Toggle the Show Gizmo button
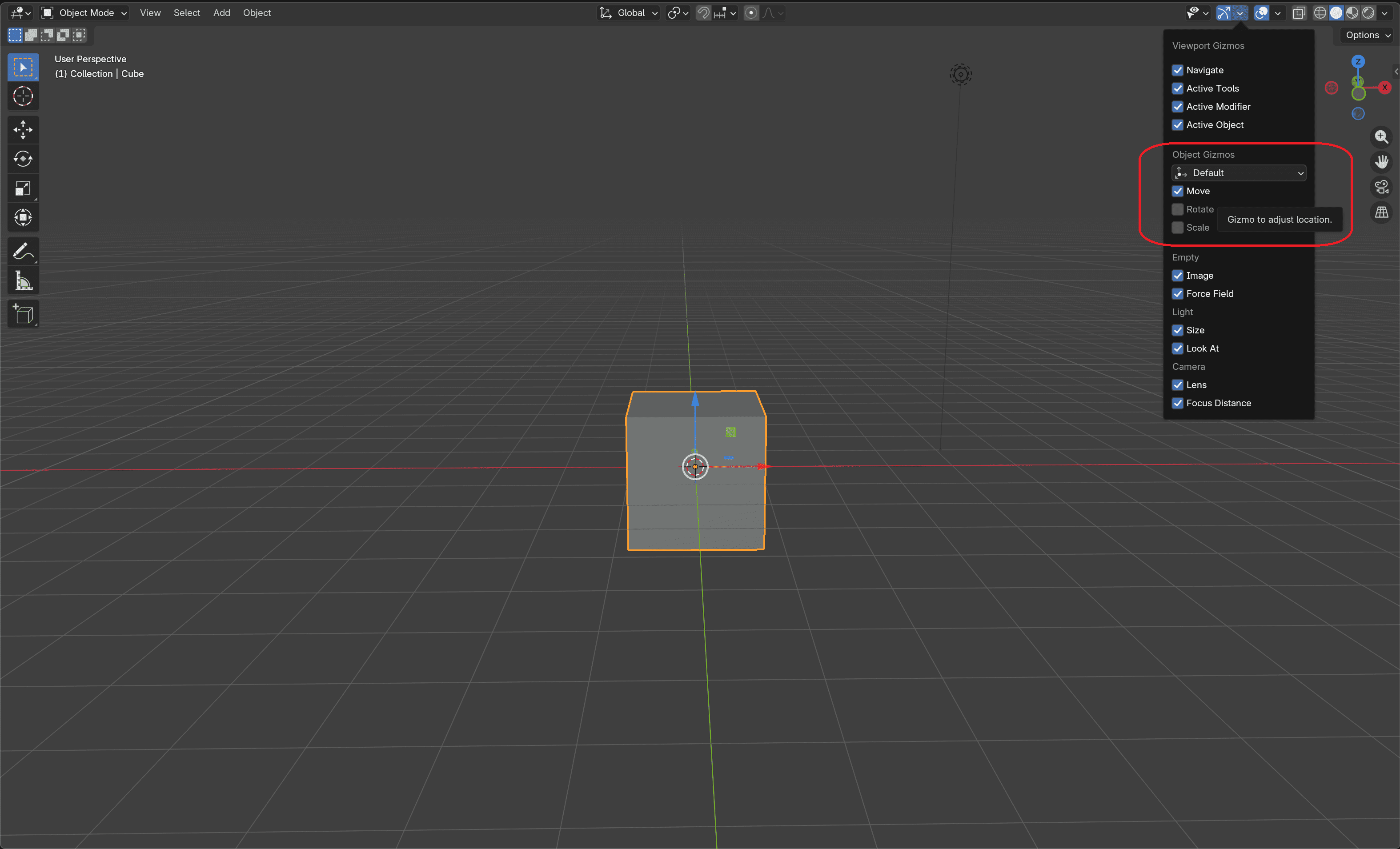This screenshot has width=1400, height=849. (1223, 12)
